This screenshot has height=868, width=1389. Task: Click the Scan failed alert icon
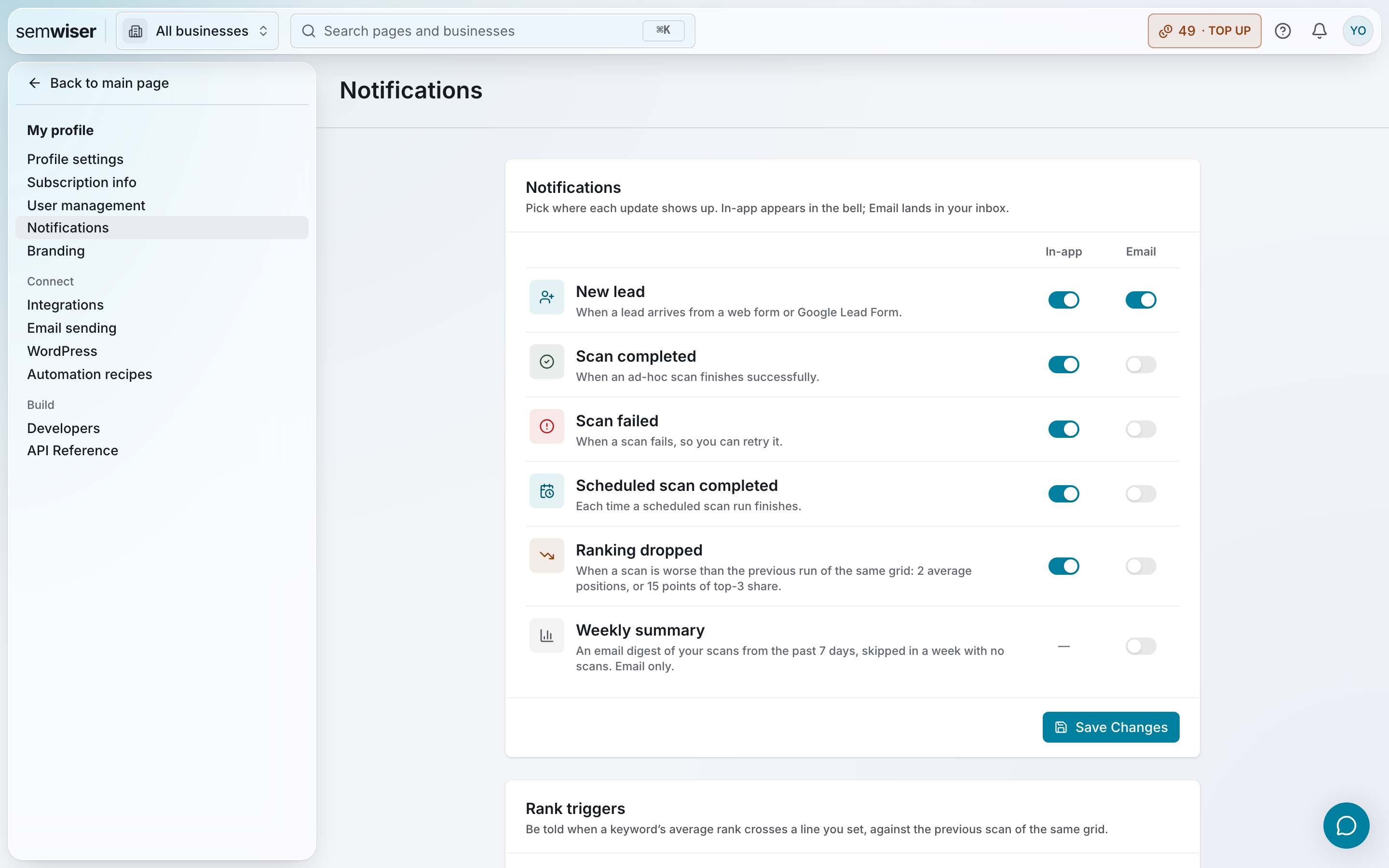tap(546, 427)
